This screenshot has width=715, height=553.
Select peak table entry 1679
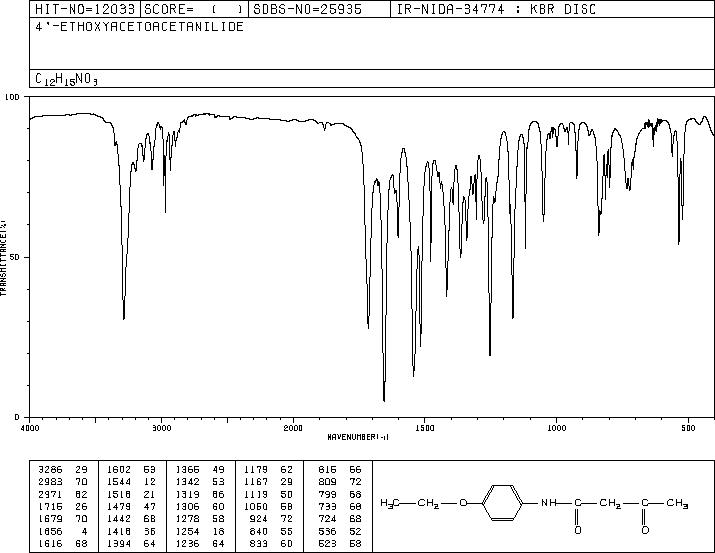(50, 519)
